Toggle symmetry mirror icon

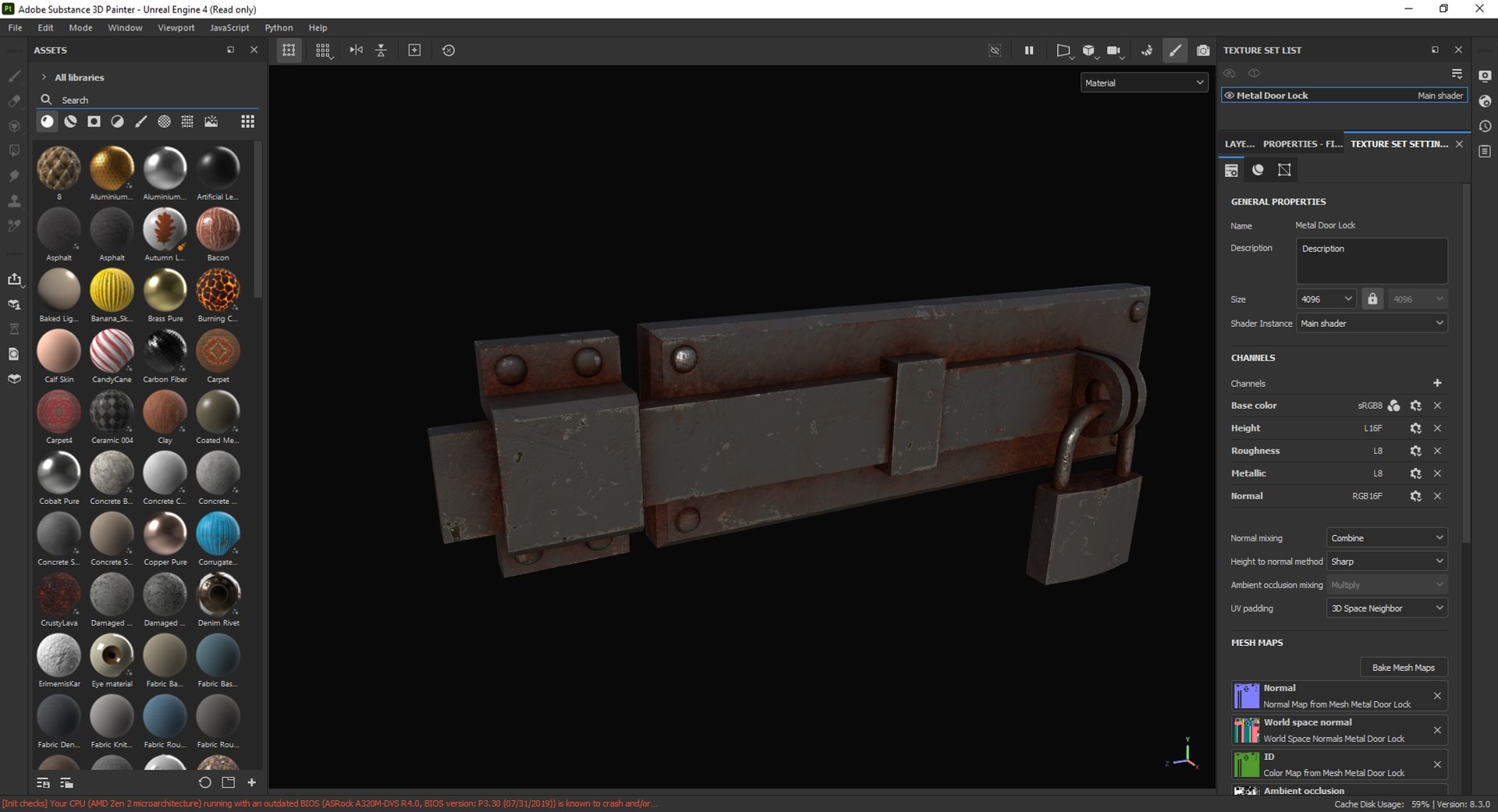pos(357,50)
